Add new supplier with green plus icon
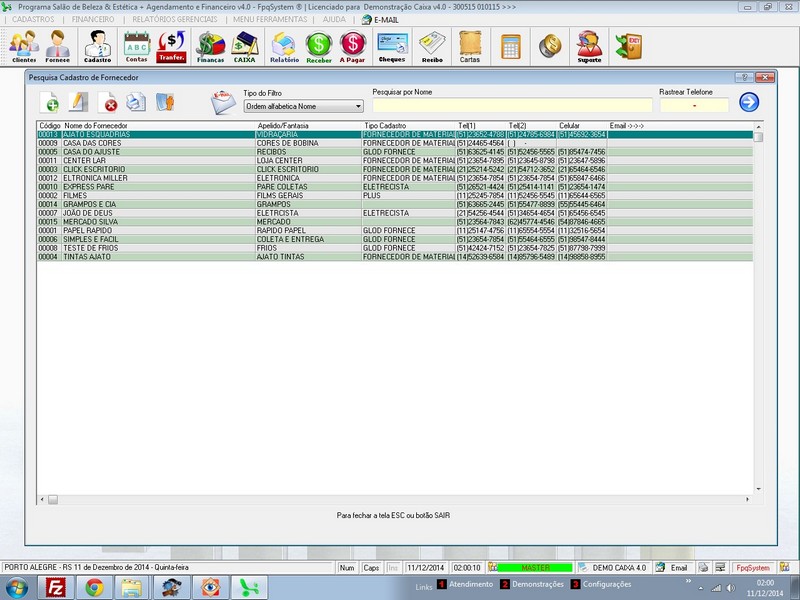This screenshot has height=600, width=800. coord(49,102)
